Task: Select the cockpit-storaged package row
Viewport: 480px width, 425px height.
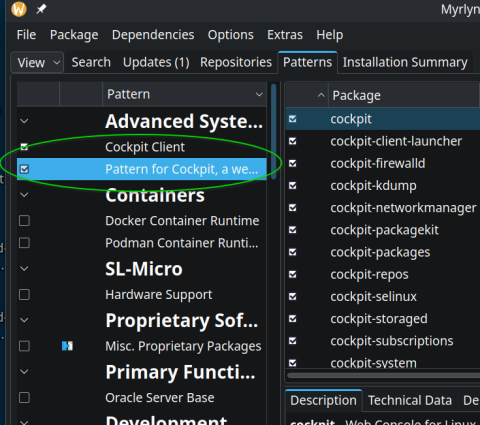Action: point(383,319)
